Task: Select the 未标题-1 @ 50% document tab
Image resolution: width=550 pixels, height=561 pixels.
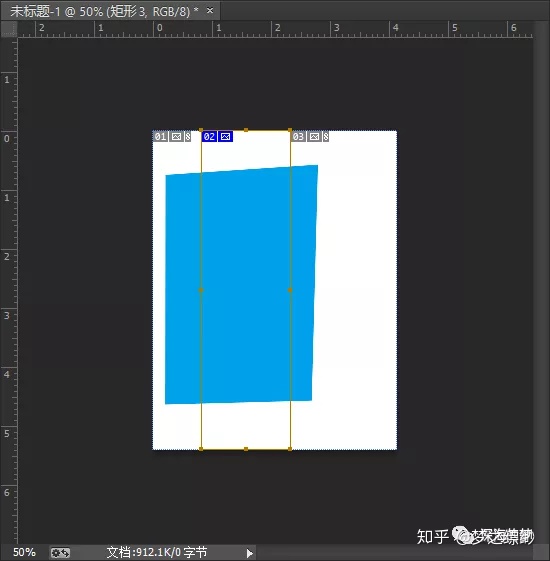Action: point(111,11)
